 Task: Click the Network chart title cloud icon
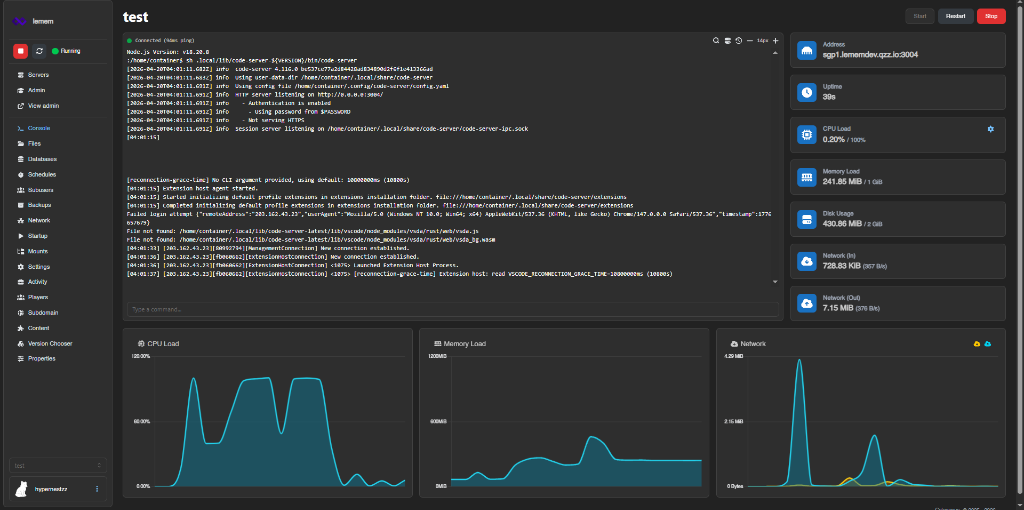click(734, 343)
